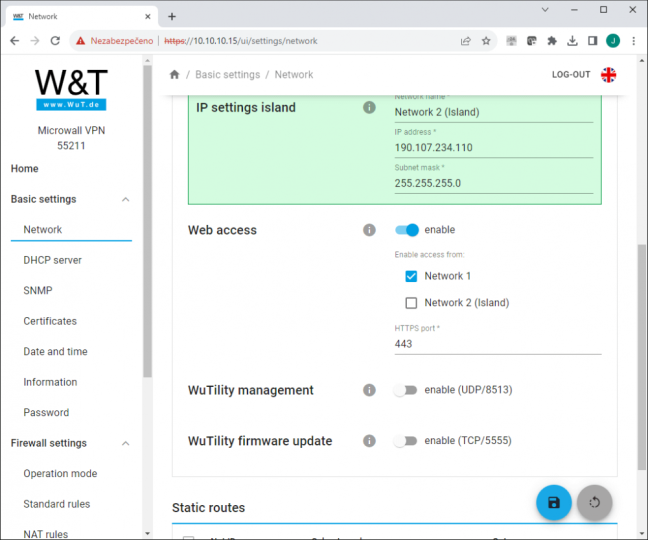This screenshot has height=540, width=648.
Task: Open Operation mode under Firewall settings
Action: tap(60, 473)
